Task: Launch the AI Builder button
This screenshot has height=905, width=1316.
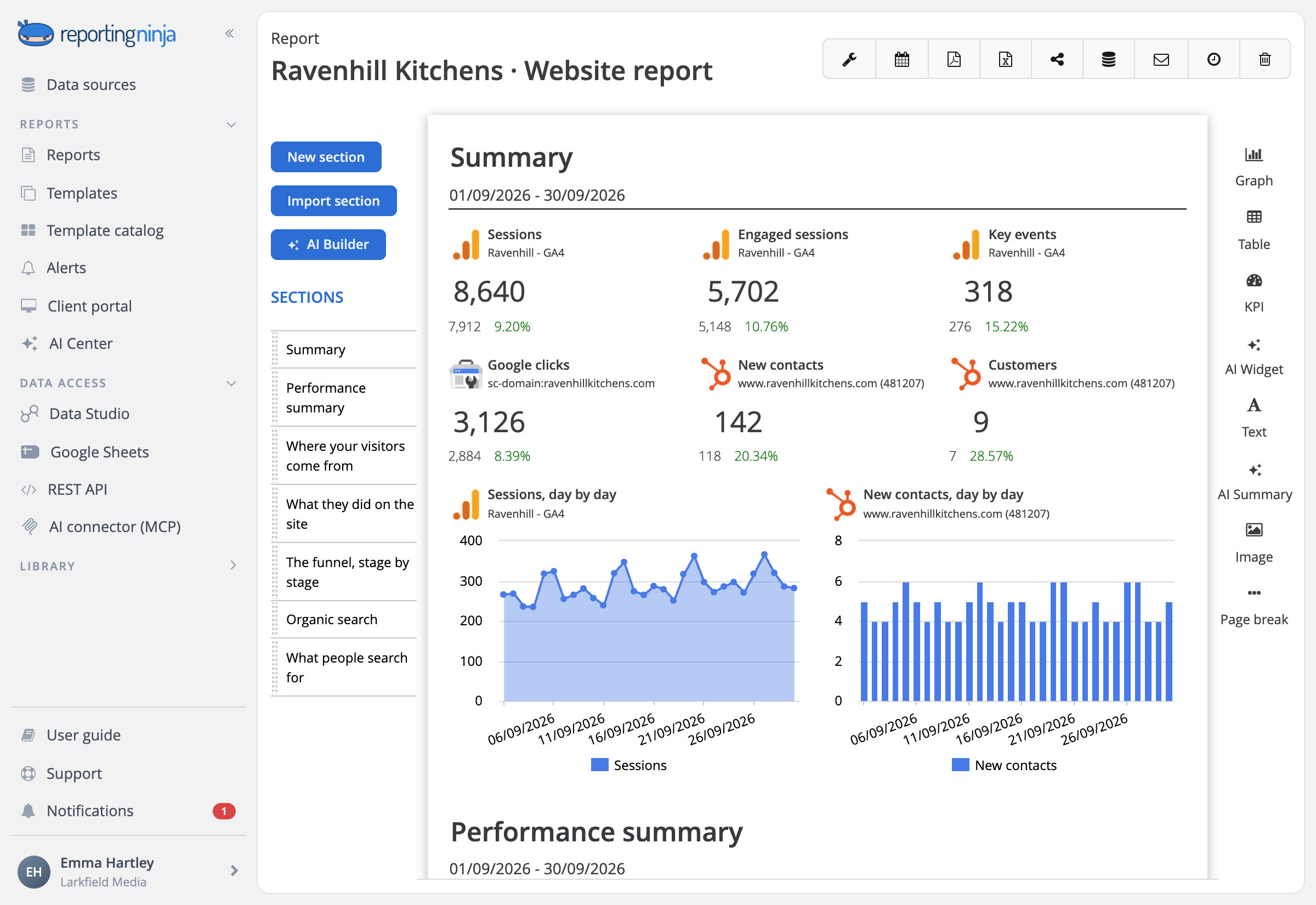Action: click(328, 245)
